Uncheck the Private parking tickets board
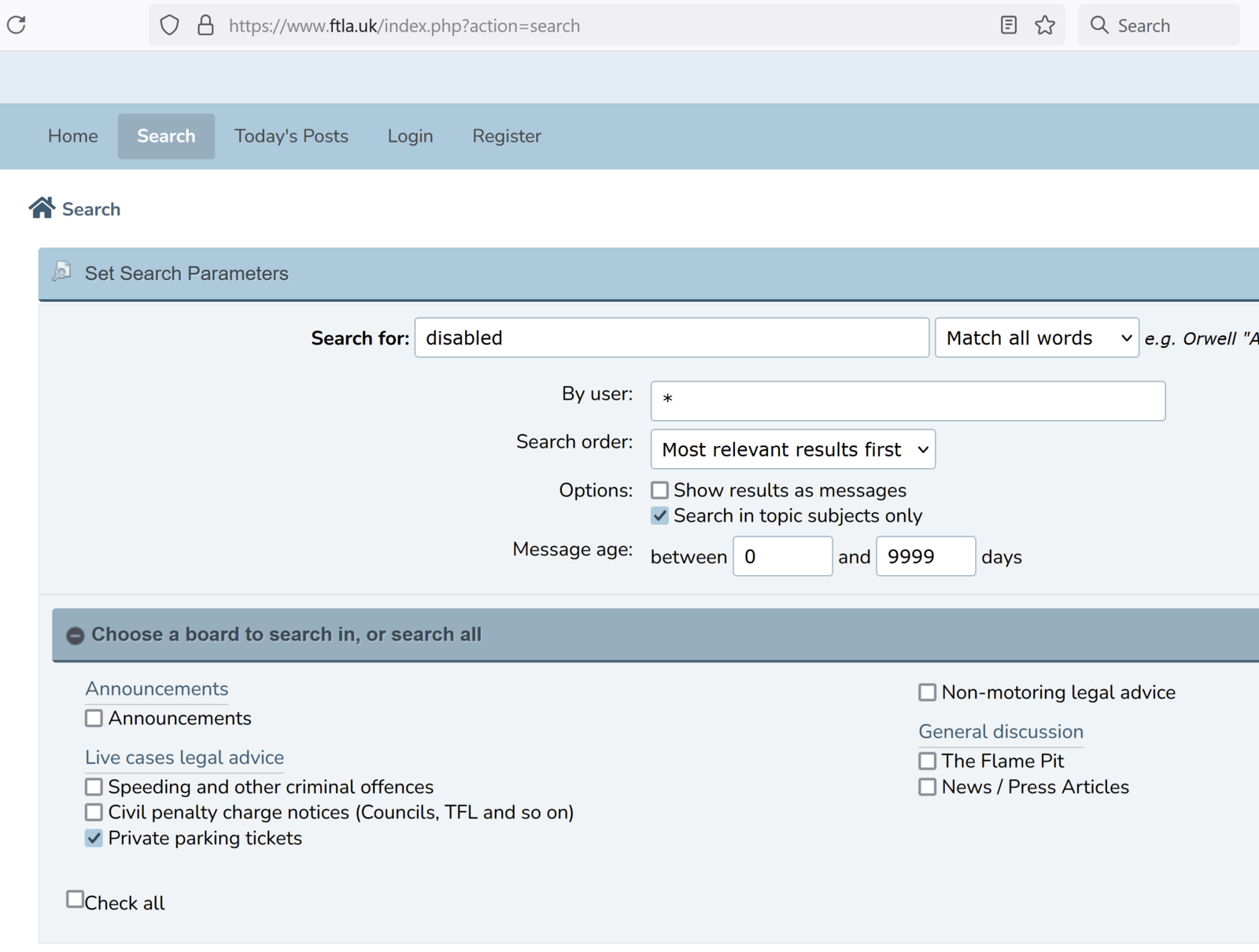This screenshot has height=952, width=1259. click(94, 838)
